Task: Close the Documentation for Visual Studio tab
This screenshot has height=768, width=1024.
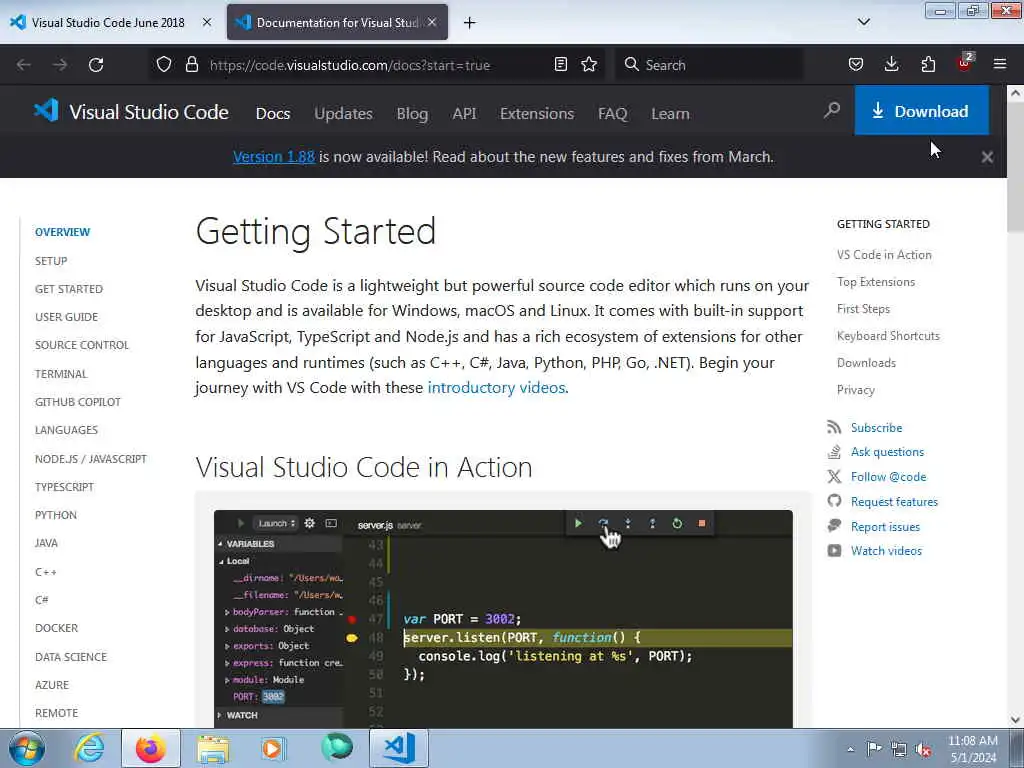Action: pyautogui.click(x=432, y=22)
